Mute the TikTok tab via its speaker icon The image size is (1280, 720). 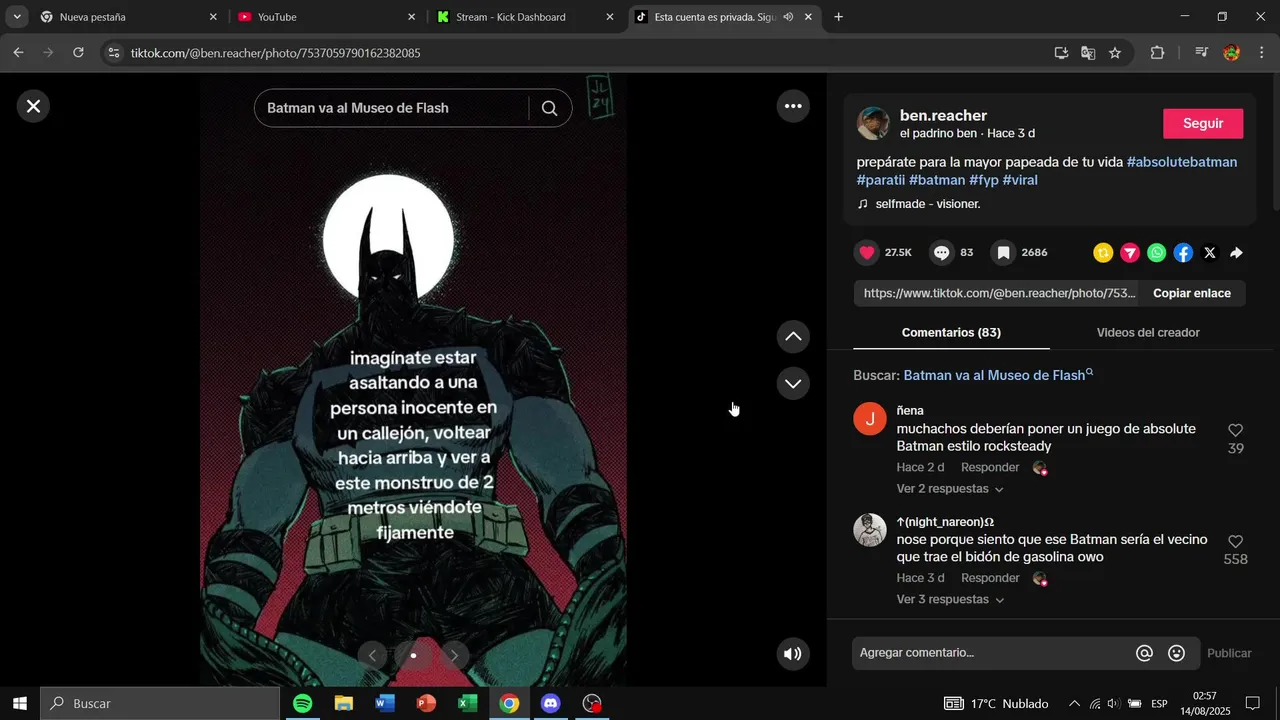click(788, 17)
